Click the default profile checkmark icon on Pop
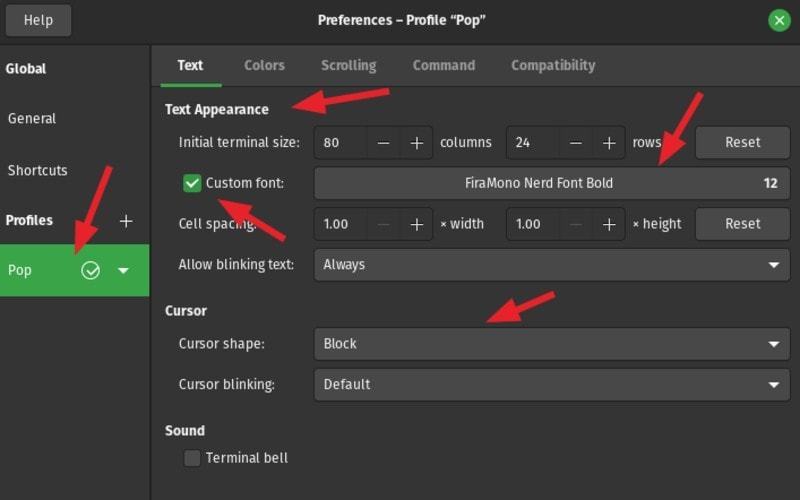 click(91, 270)
